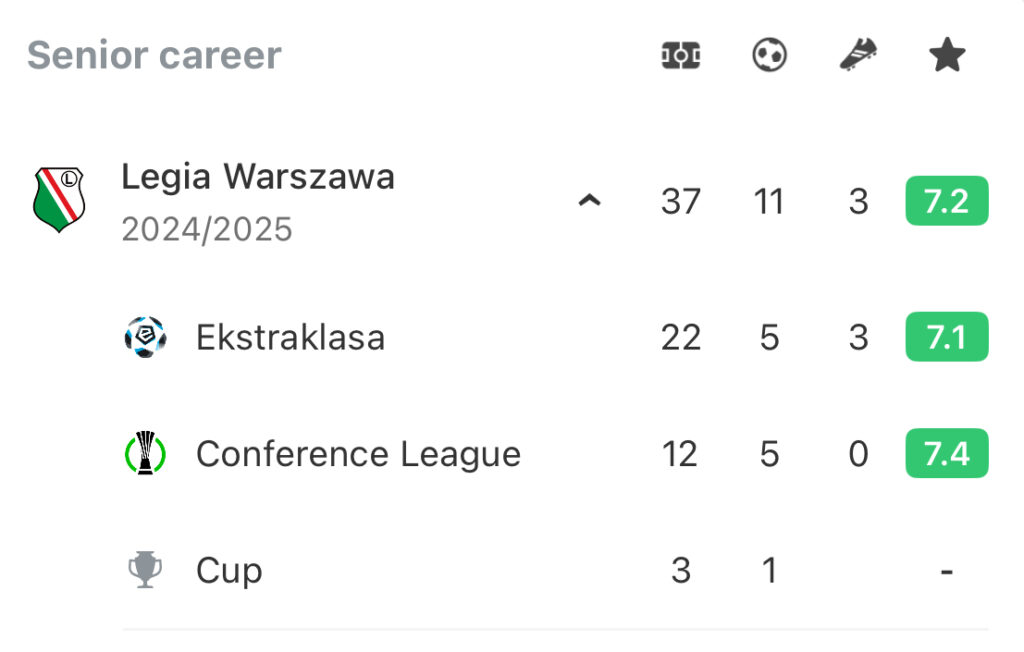The image size is (1024, 652).
Task: Click the Cup trophy icon
Action: click(145, 570)
